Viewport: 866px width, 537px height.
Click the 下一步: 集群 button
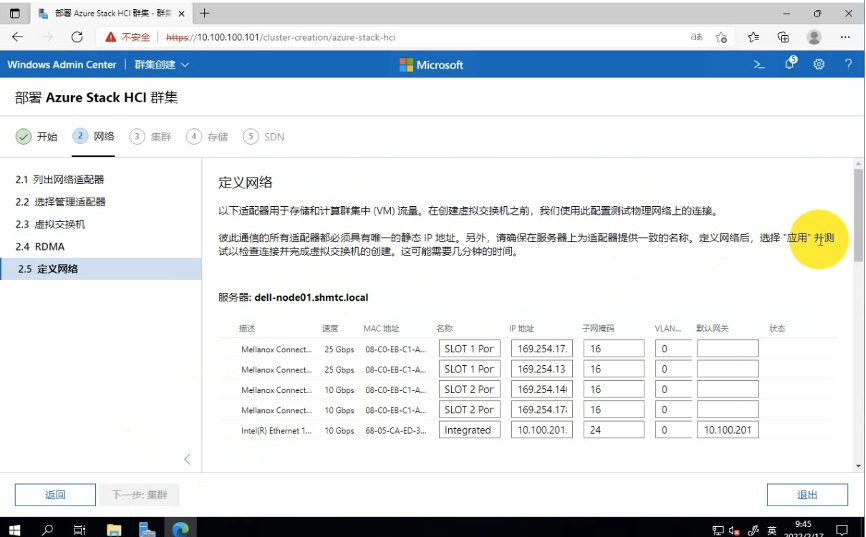pos(139,494)
